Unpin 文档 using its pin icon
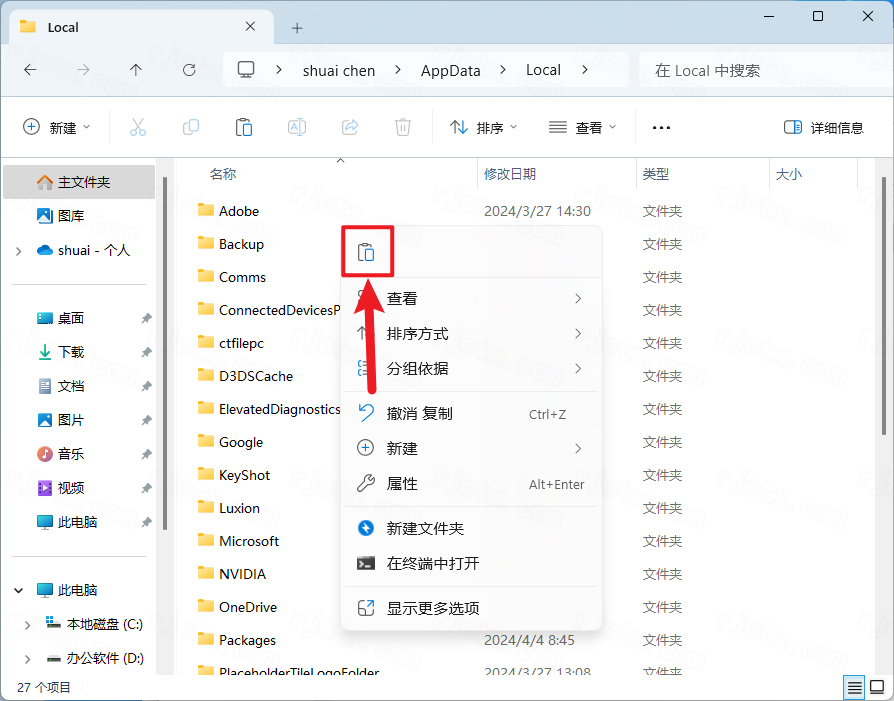This screenshot has height=701, width=894. [147, 386]
